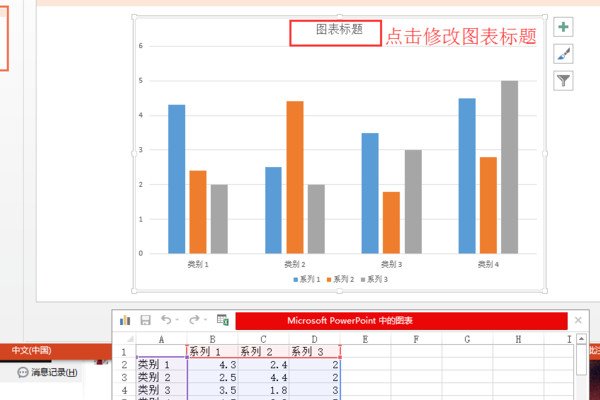The image size is (600, 400).
Task: Click chart icon in data sheet toolbar
Action: click(x=125, y=320)
